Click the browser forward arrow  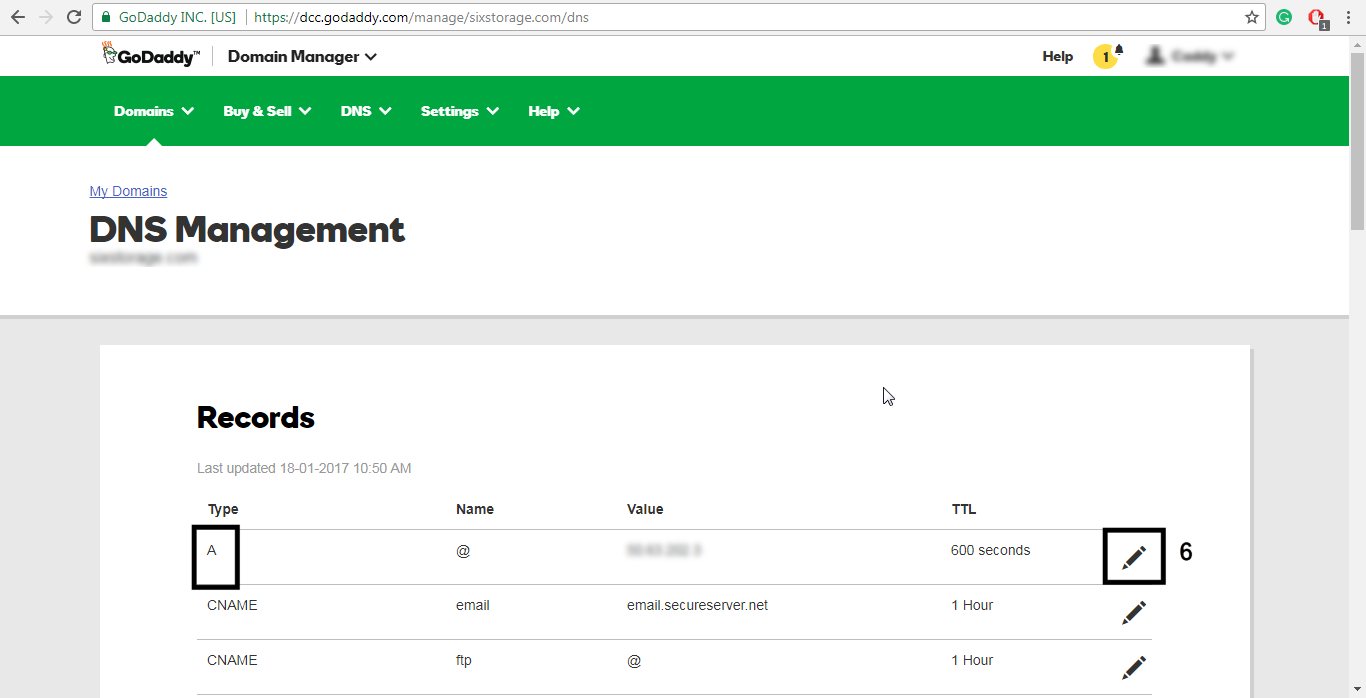point(45,17)
